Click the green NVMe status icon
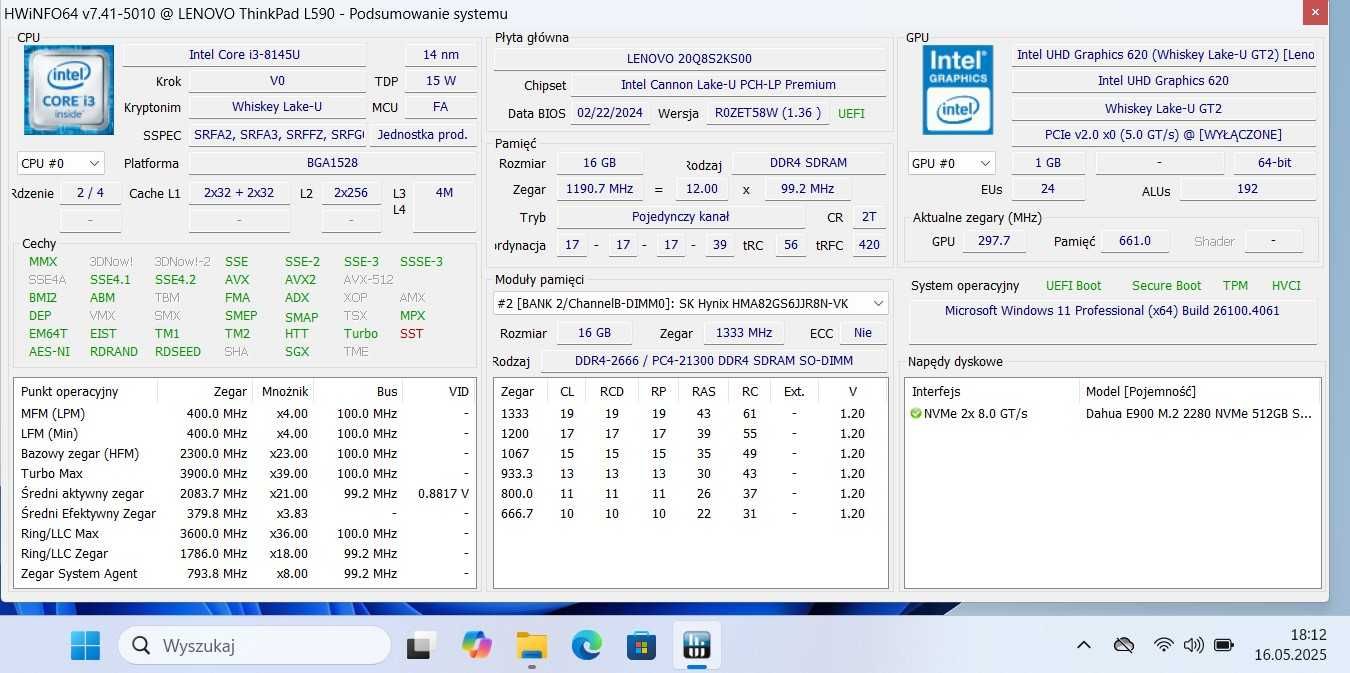This screenshot has height=673, width=1350. 916,413
